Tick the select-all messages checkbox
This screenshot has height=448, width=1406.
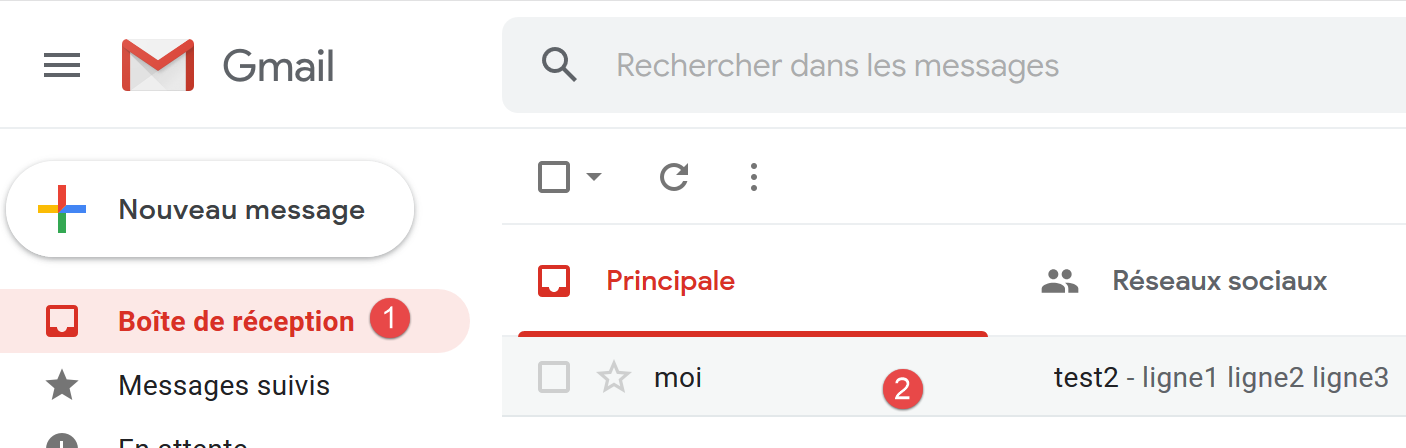tap(554, 178)
